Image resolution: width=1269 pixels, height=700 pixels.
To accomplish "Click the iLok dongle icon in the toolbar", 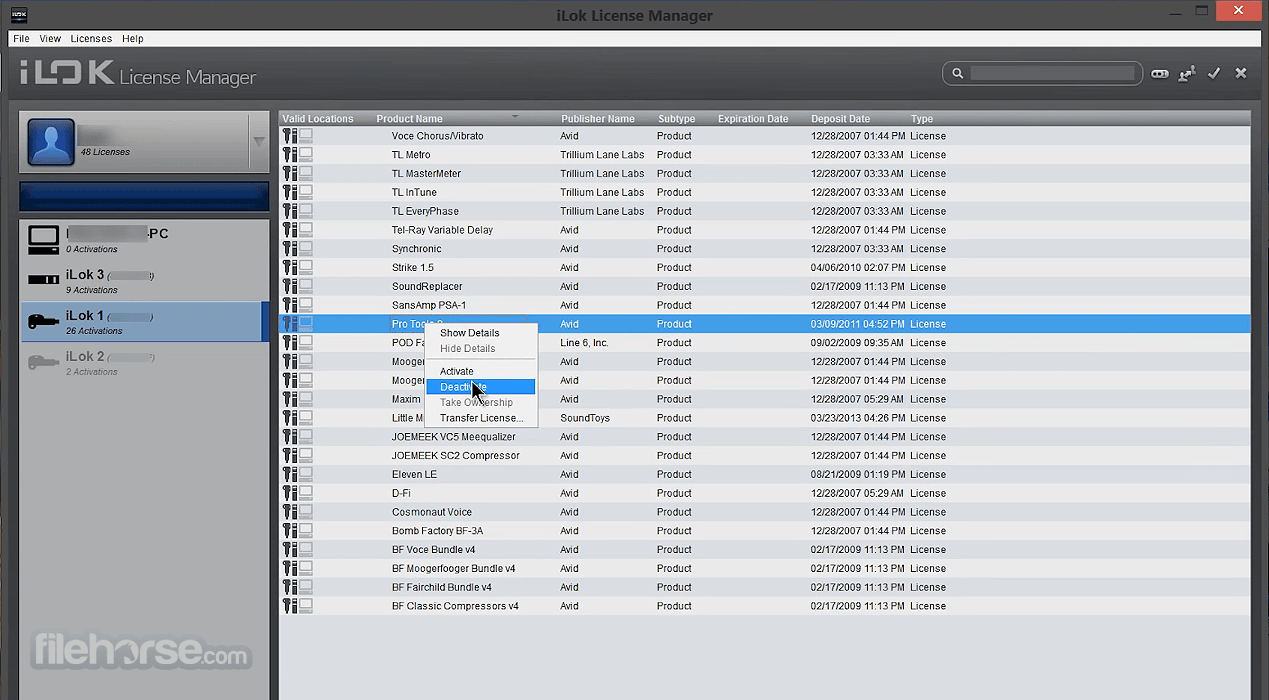I will point(1159,73).
